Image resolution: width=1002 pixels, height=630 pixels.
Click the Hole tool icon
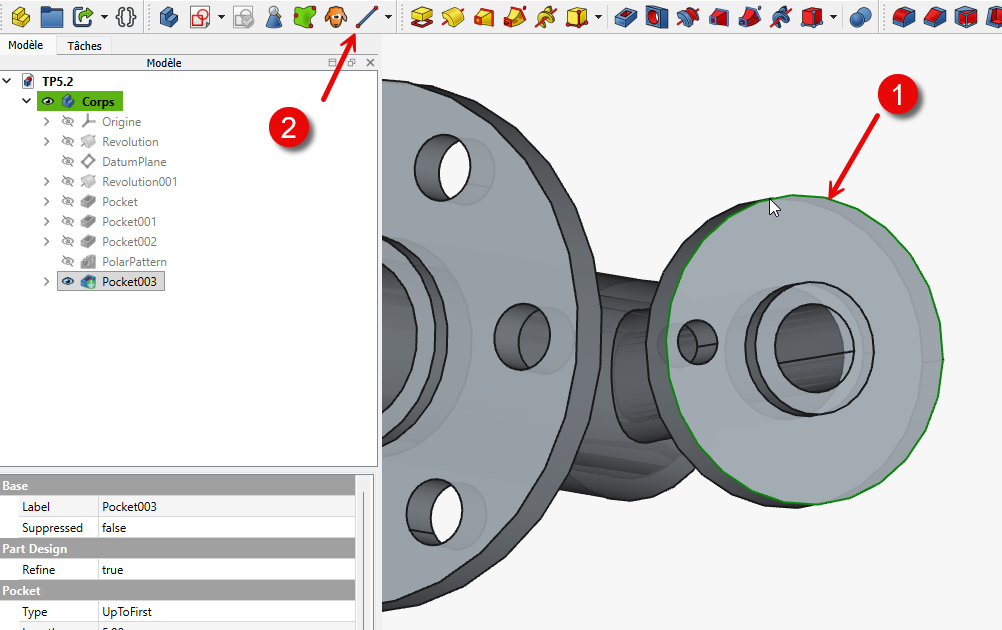(656, 17)
